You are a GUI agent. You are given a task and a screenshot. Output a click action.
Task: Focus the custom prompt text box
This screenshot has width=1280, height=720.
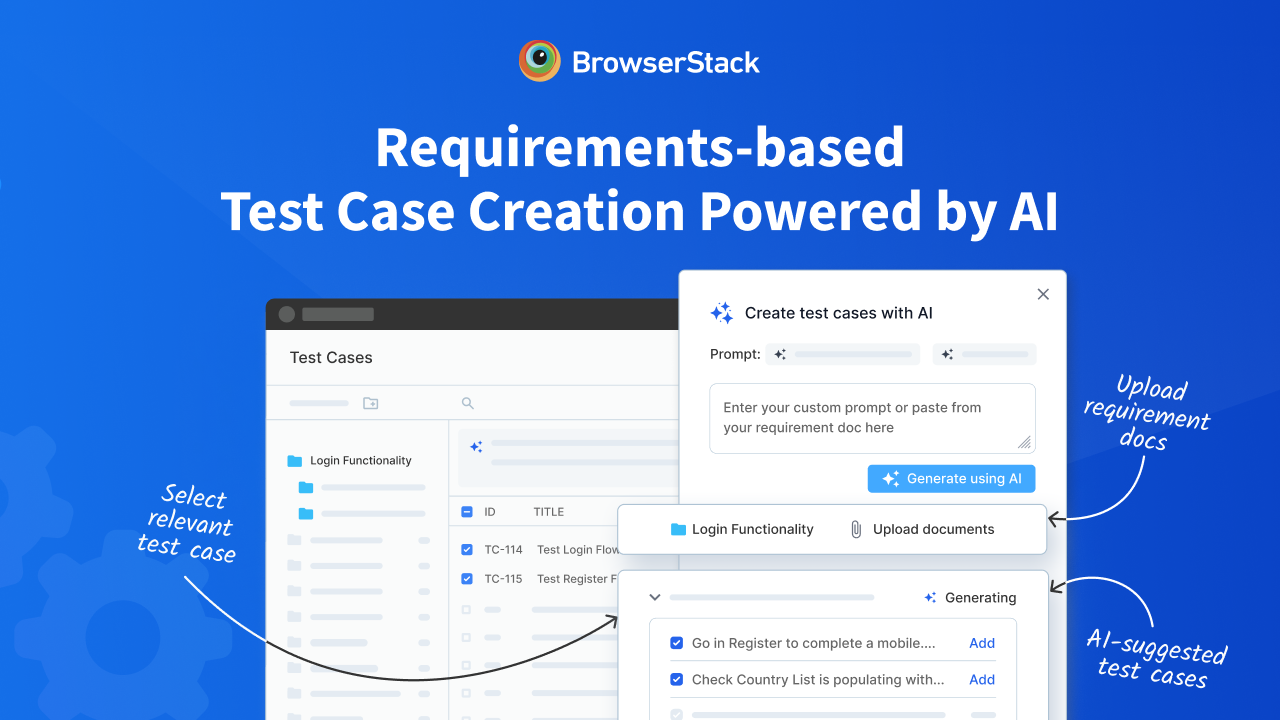pos(872,418)
